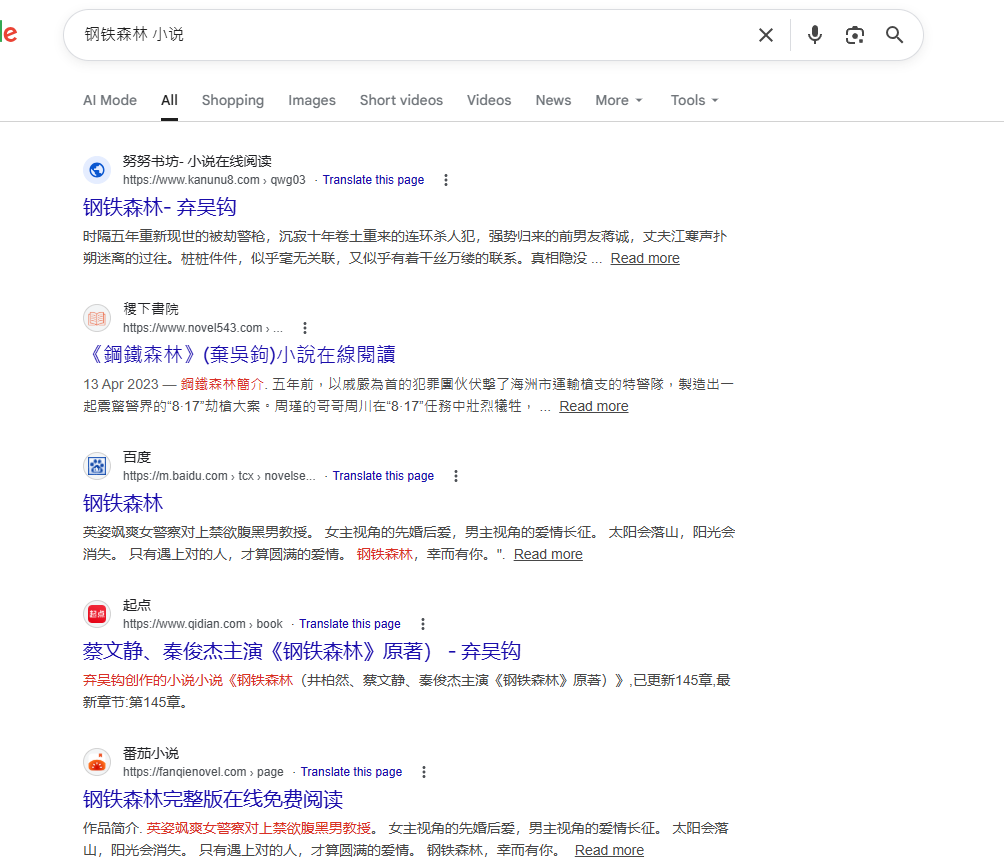
Task: Open the three-dot options for the Baidu result
Action: tap(456, 476)
